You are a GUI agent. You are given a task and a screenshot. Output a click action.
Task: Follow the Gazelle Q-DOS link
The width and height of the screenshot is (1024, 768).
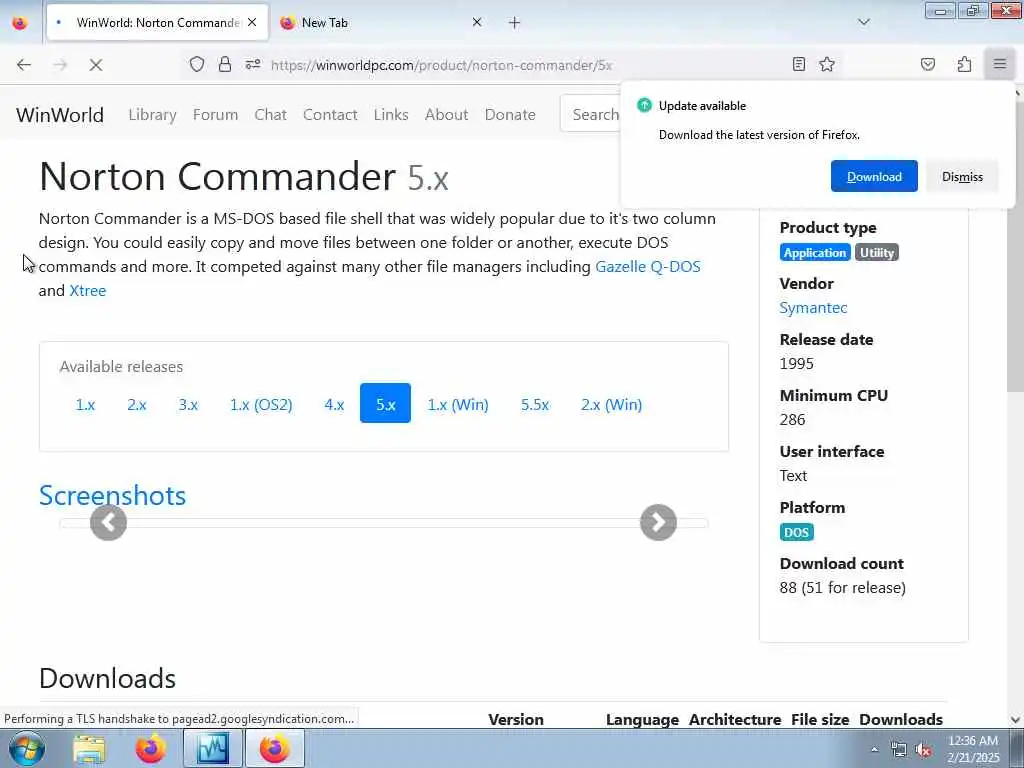(x=647, y=266)
